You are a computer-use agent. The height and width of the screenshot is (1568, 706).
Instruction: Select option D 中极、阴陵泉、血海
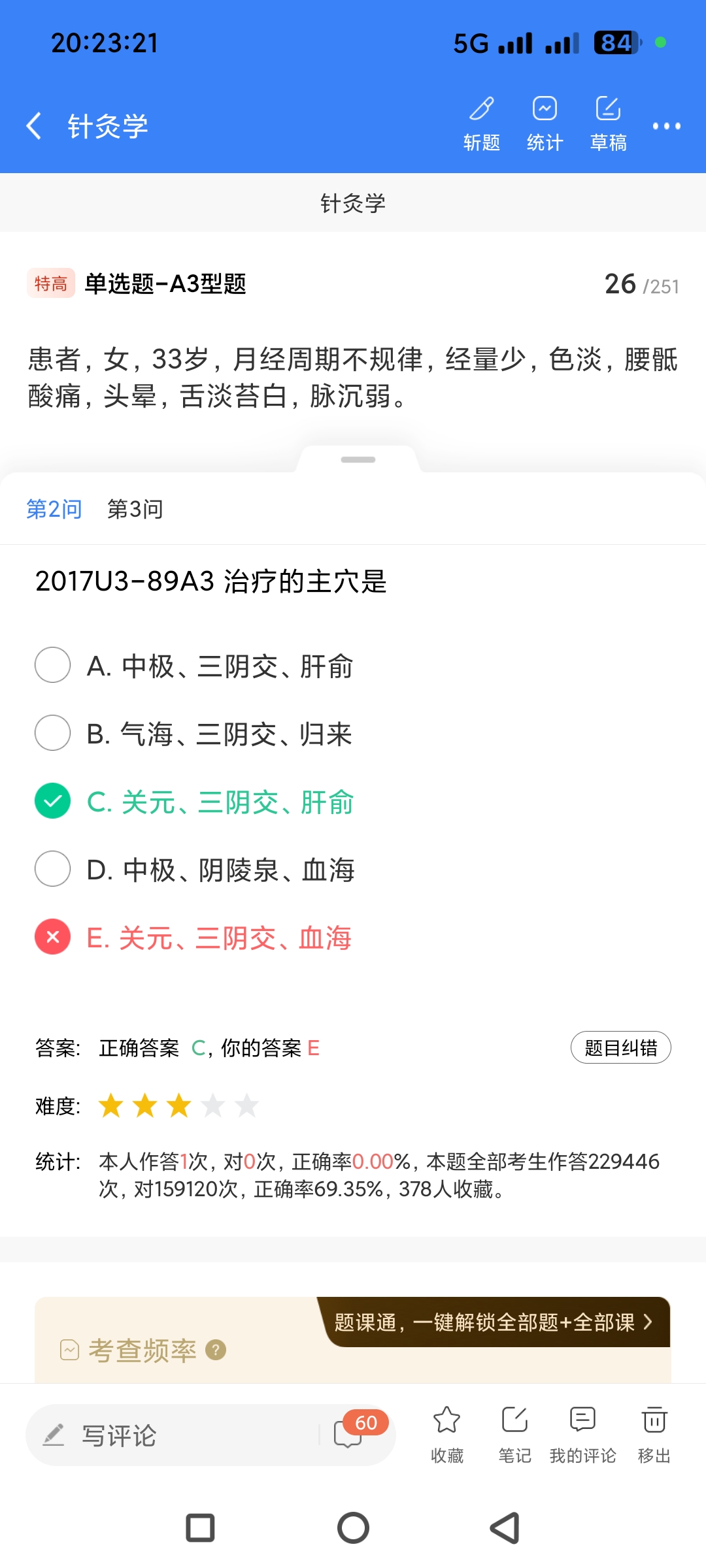[53, 869]
